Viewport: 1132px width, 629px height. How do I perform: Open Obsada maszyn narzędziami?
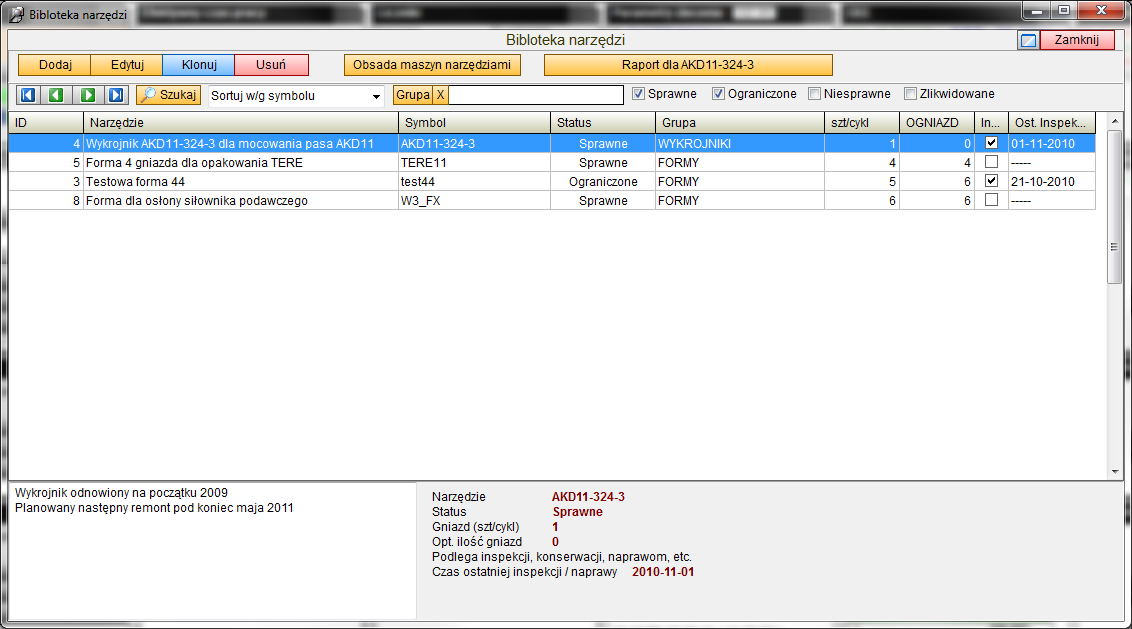[432, 65]
